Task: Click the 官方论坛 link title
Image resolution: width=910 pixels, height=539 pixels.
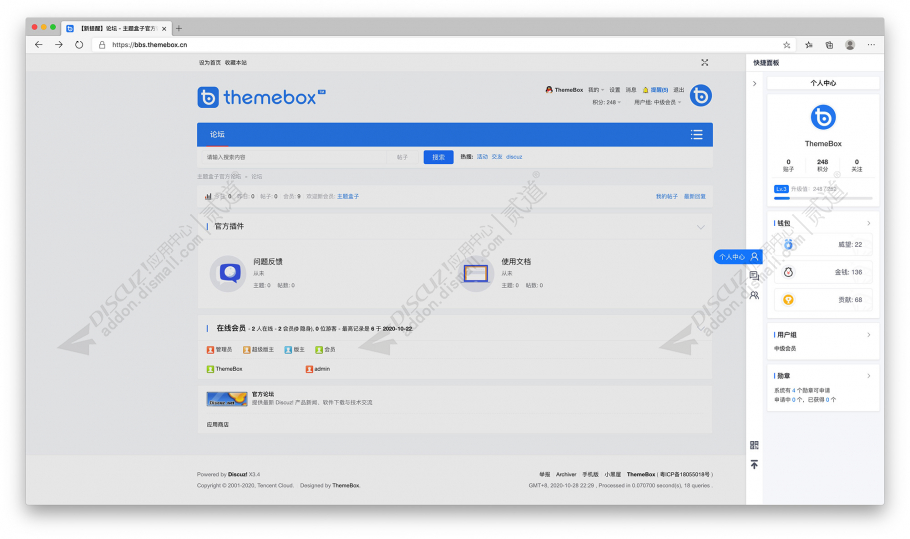Action: click(263, 394)
